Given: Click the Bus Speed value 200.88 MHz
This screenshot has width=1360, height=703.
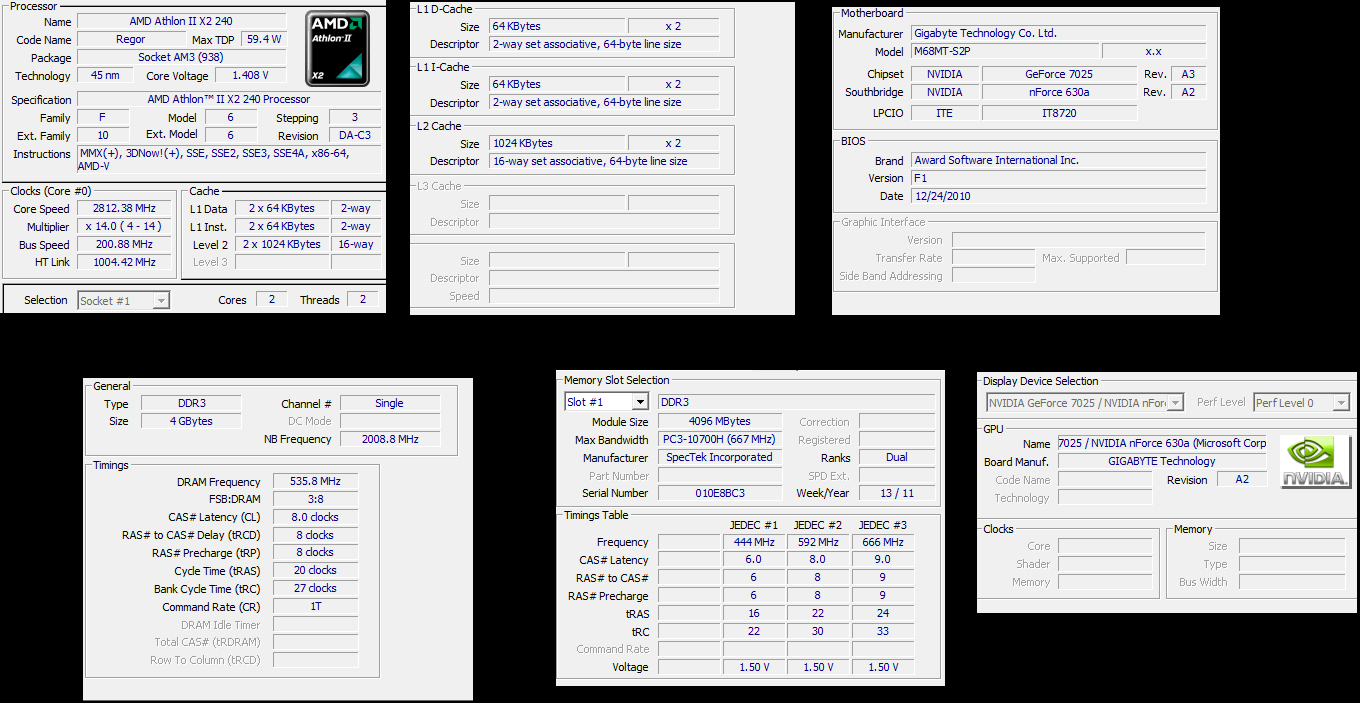Looking at the screenshot, I should [125, 244].
